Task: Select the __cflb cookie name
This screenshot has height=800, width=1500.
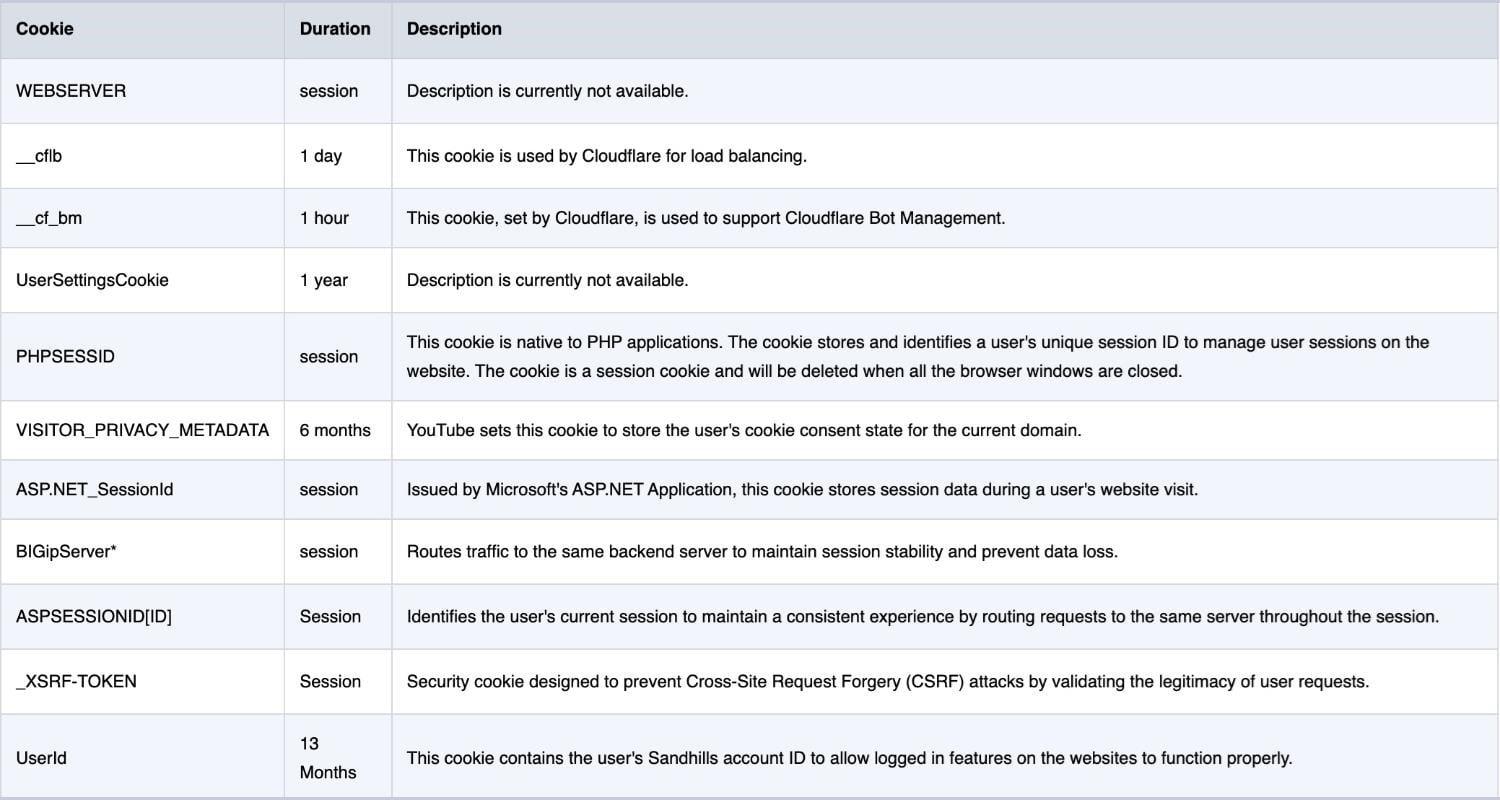Action: tap(39, 156)
